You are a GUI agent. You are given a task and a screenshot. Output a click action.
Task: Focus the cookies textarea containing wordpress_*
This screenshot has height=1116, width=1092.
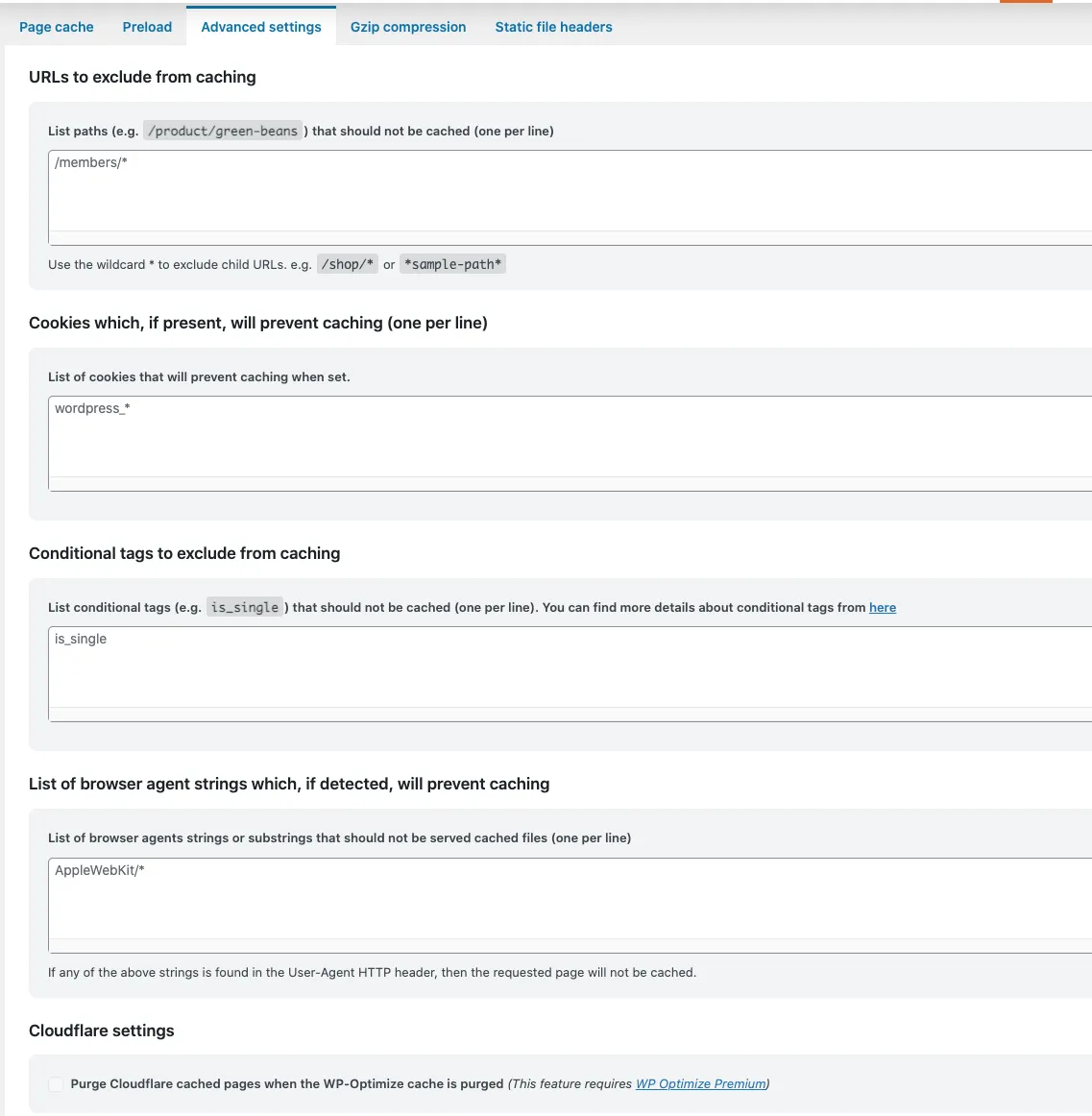[570, 444]
